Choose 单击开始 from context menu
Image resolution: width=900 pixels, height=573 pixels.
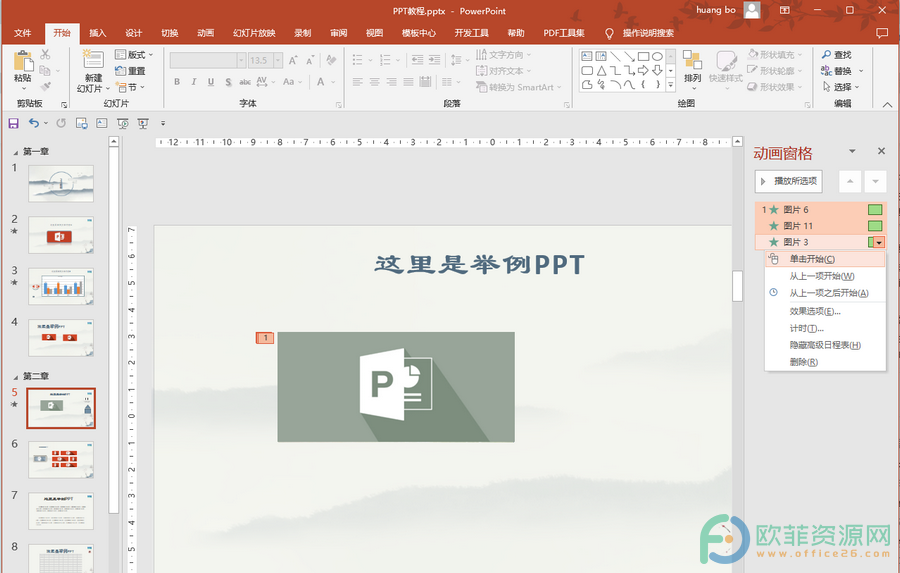tap(825, 259)
